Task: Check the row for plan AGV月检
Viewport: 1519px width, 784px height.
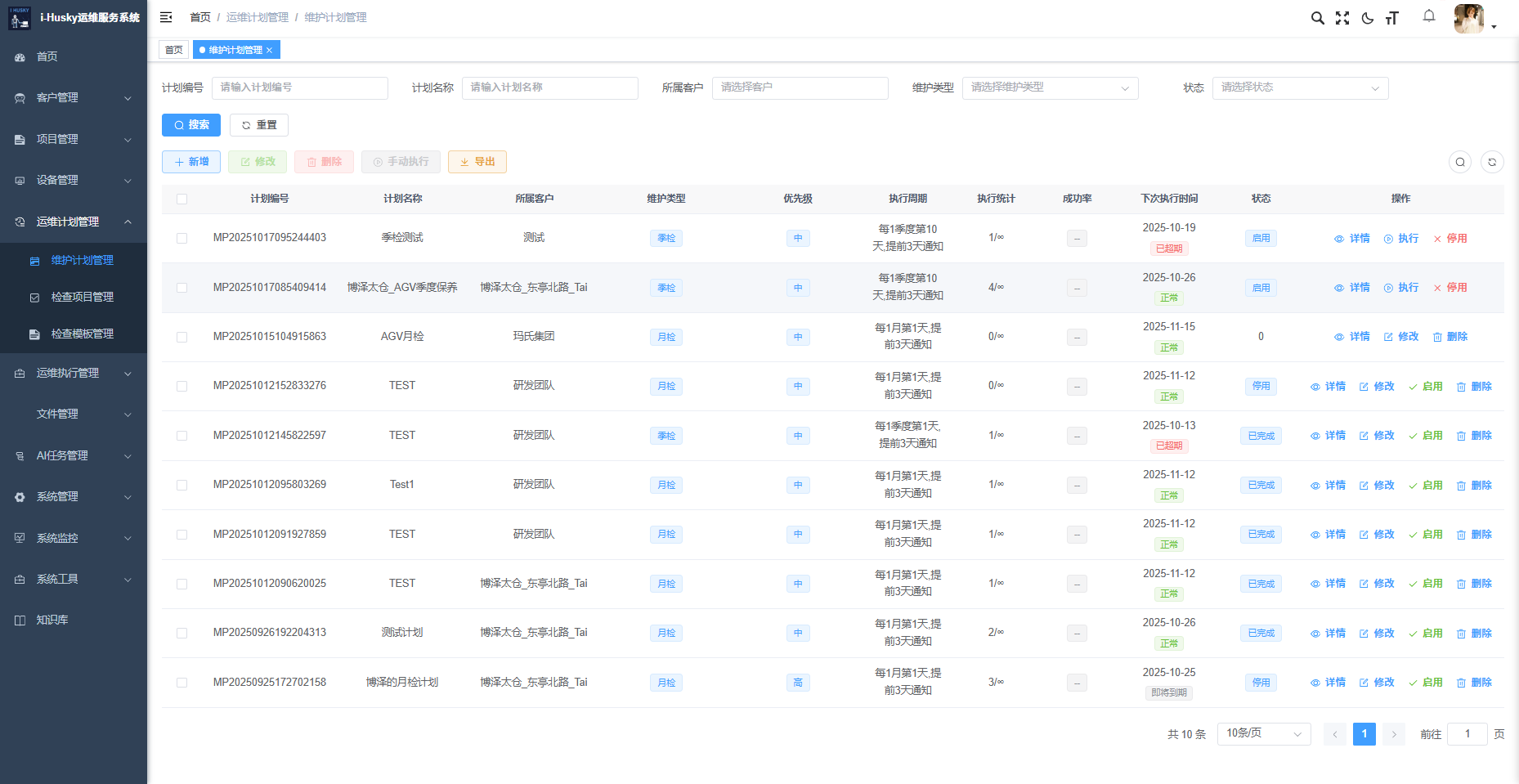Action: tap(181, 337)
